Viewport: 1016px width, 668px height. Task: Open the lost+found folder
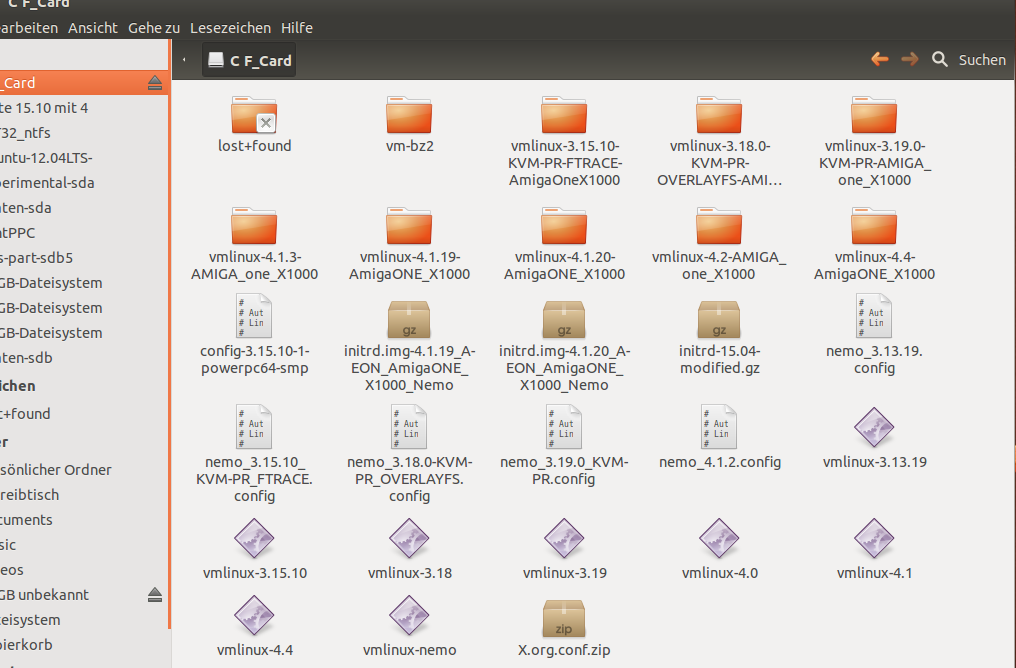click(254, 116)
